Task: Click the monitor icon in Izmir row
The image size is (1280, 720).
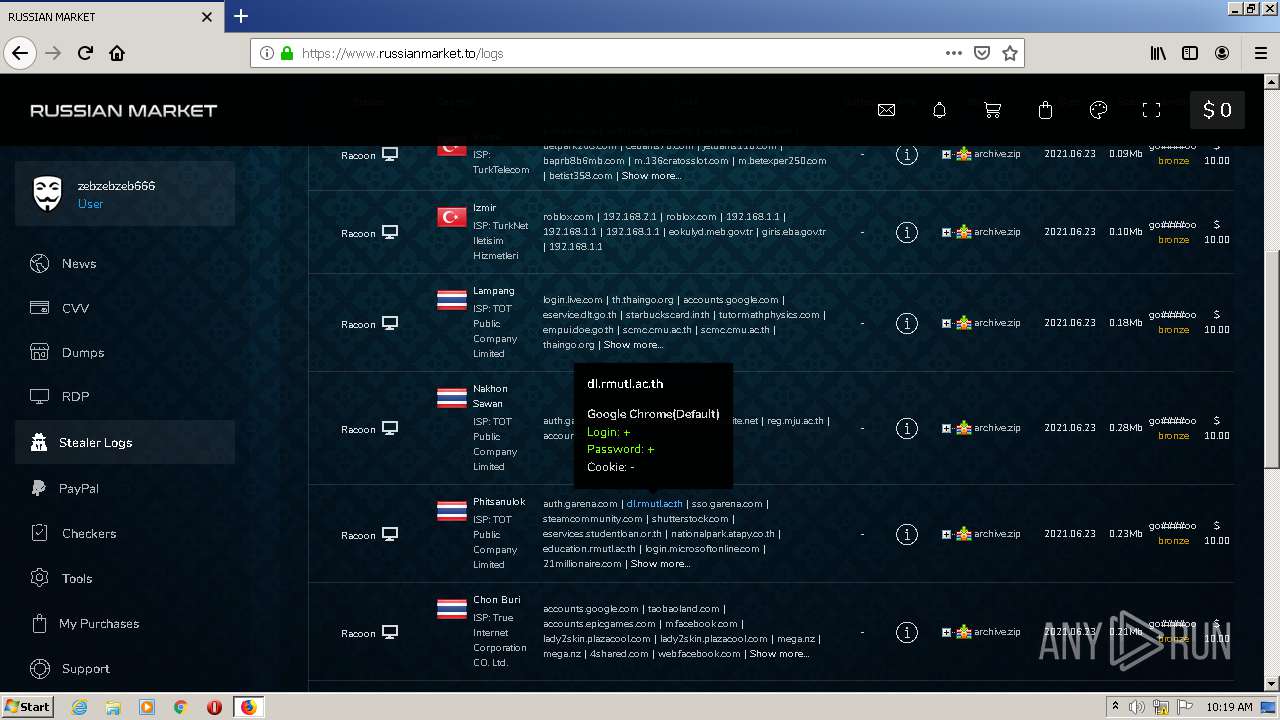Action: (x=390, y=232)
